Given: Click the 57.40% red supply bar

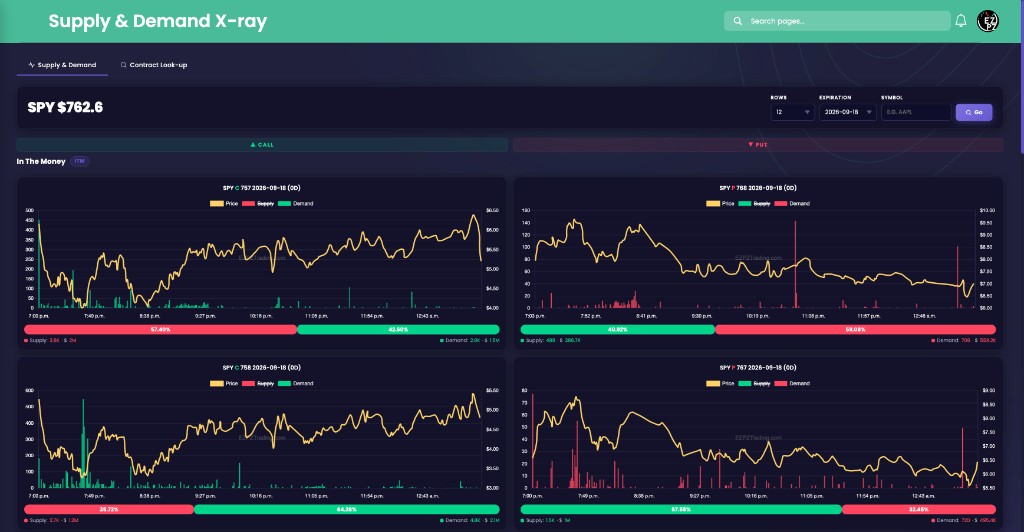Looking at the screenshot, I should point(161,330).
